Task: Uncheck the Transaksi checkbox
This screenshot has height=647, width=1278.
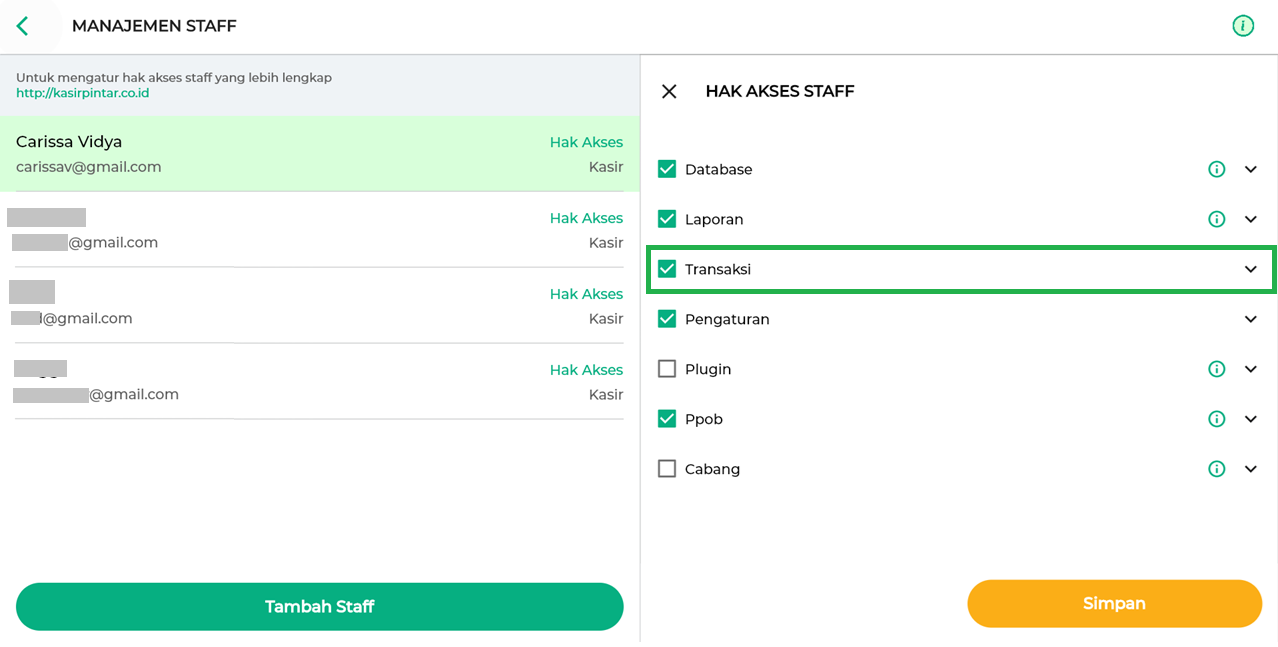Action: click(667, 270)
